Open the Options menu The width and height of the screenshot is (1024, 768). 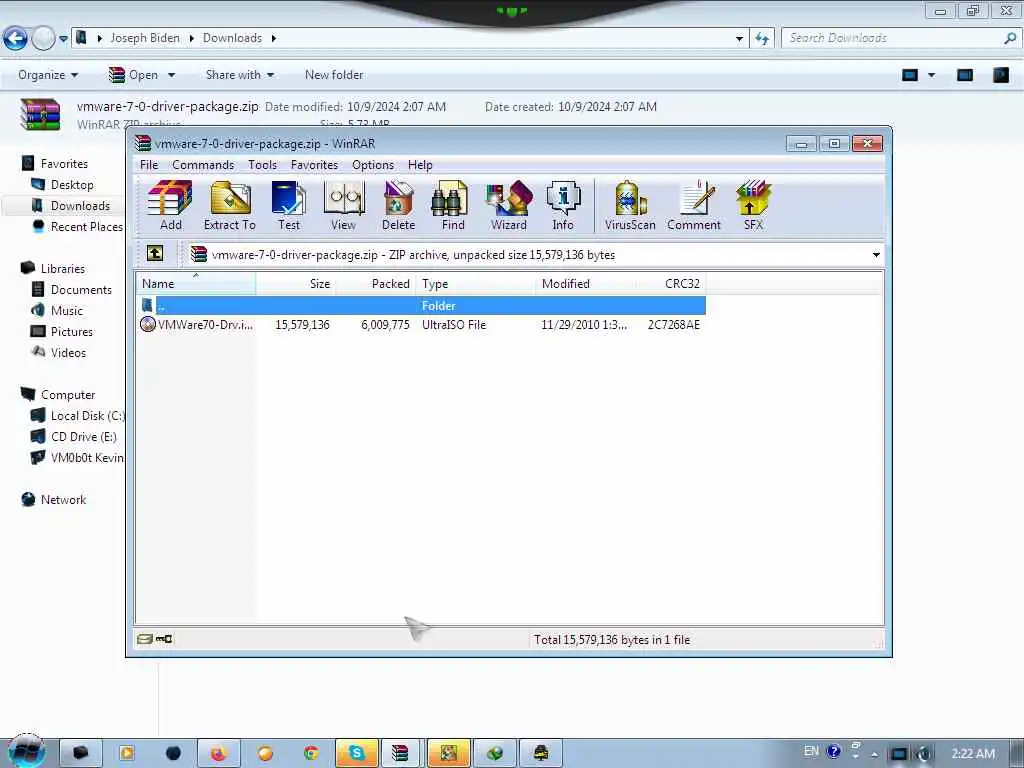[x=373, y=165]
